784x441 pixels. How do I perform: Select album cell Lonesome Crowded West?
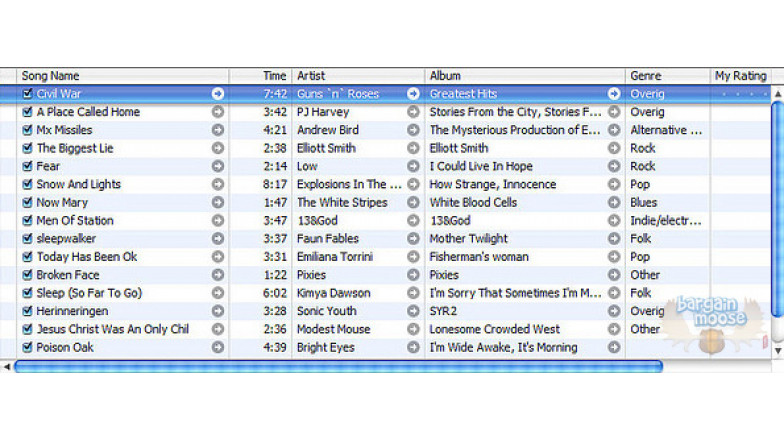494,329
